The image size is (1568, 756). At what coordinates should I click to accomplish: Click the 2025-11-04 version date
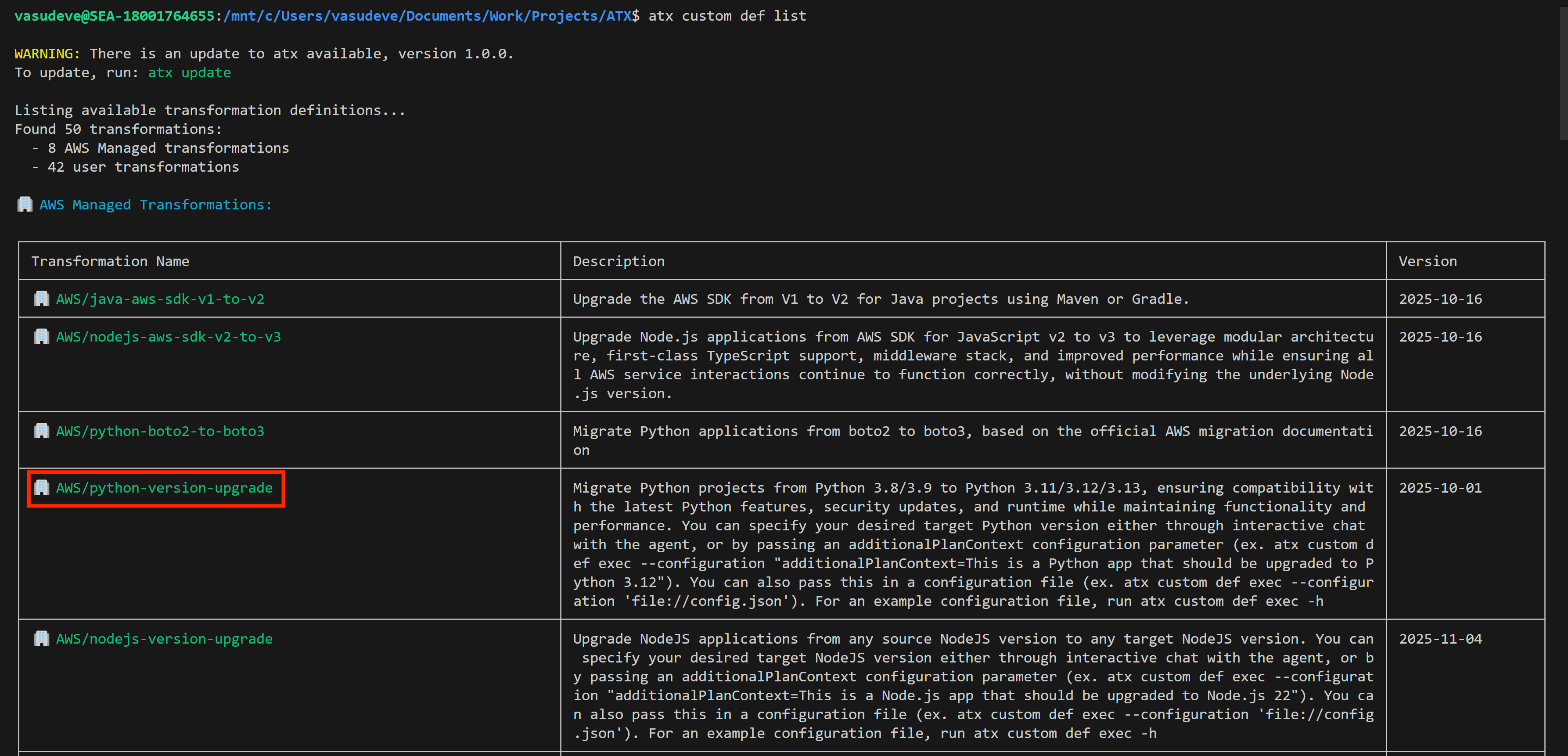(1440, 638)
